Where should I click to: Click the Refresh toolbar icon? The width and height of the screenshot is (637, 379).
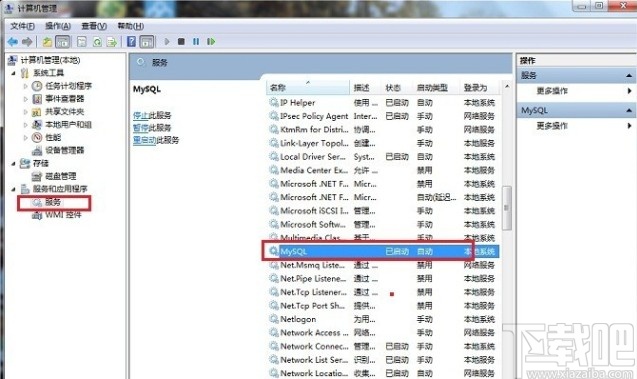click(x=97, y=41)
